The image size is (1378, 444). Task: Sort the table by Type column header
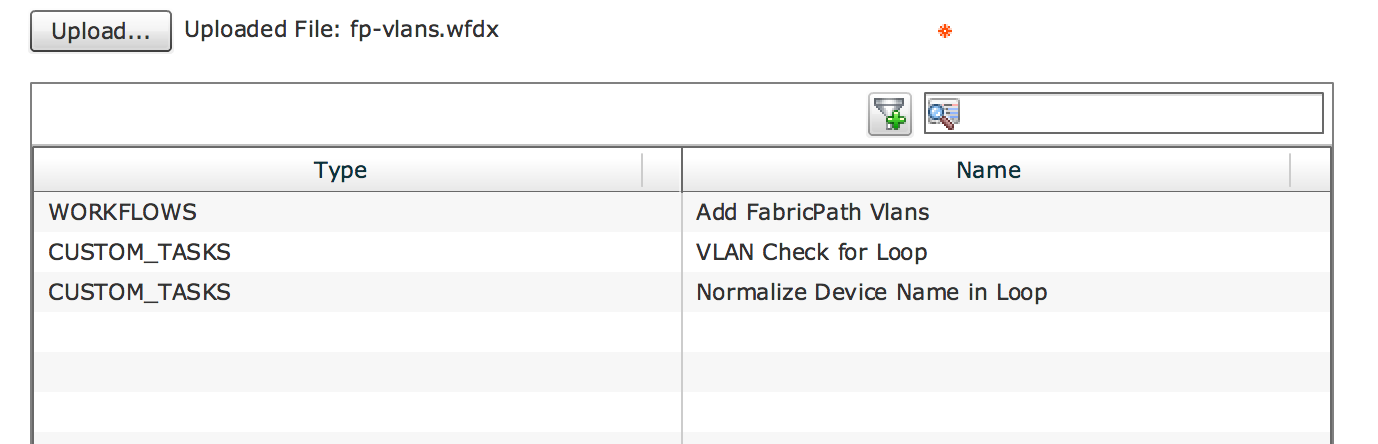[x=340, y=170]
